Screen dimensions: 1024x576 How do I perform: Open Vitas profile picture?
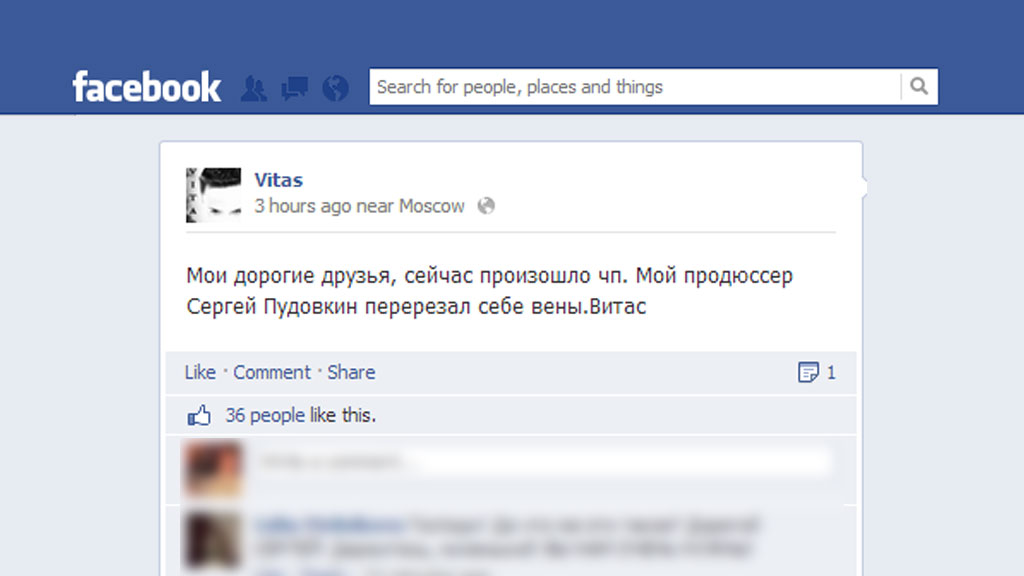tap(214, 195)
